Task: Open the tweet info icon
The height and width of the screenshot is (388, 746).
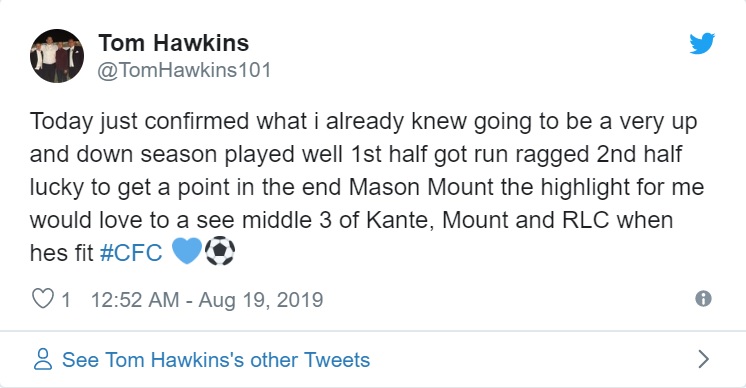Action: pyautogui.click(x=703, y=299)
